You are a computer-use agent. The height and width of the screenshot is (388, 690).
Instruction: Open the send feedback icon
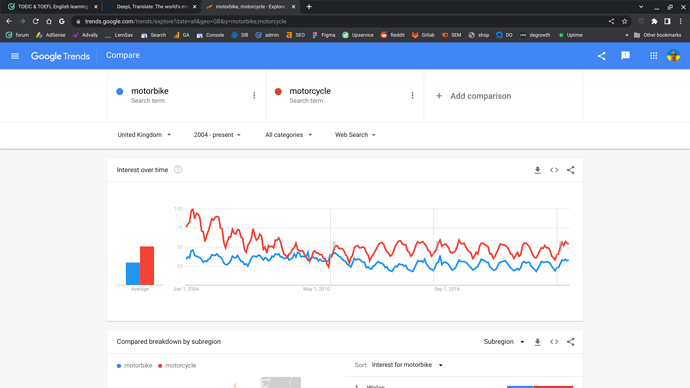pyautogui.click(x=625, y=56)
